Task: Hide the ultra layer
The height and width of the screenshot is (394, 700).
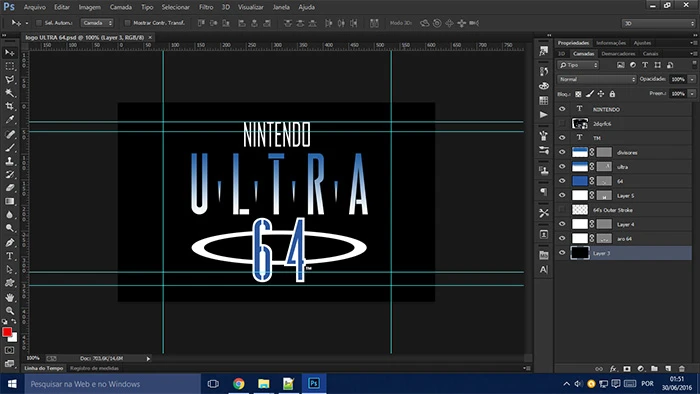Action: point(562,166)
